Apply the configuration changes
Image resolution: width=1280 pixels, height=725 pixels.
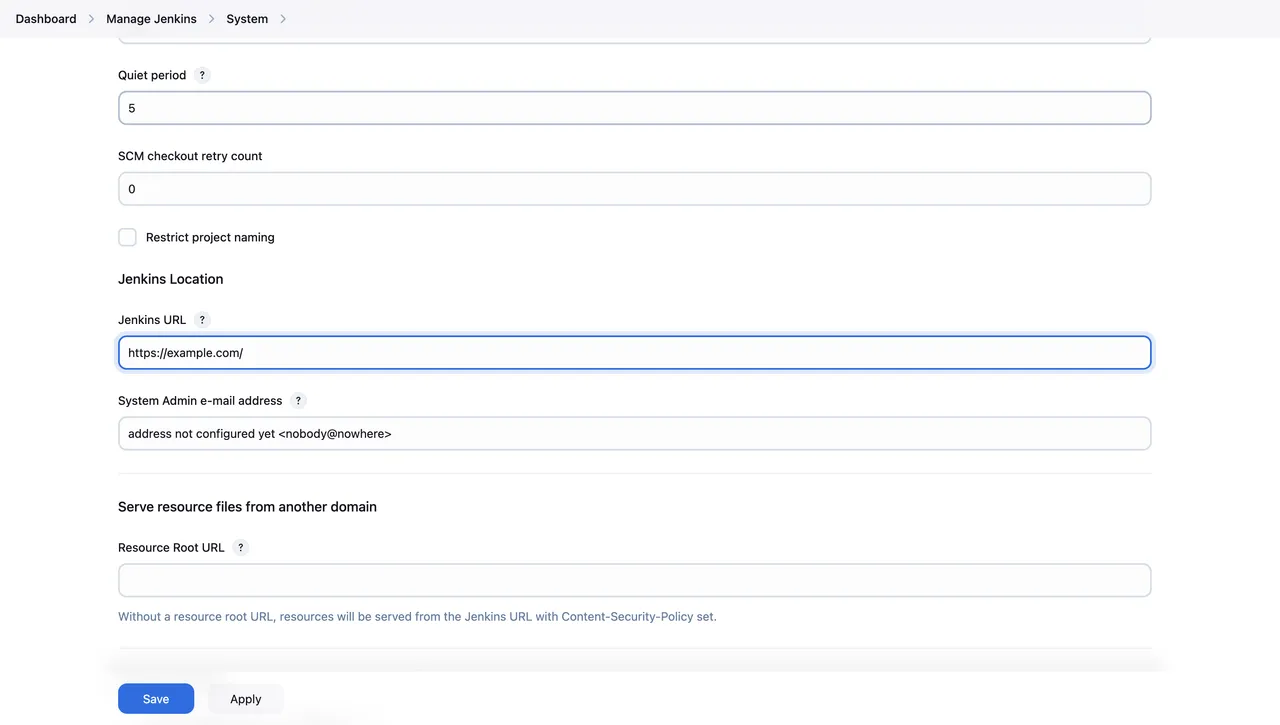(246, 699)
